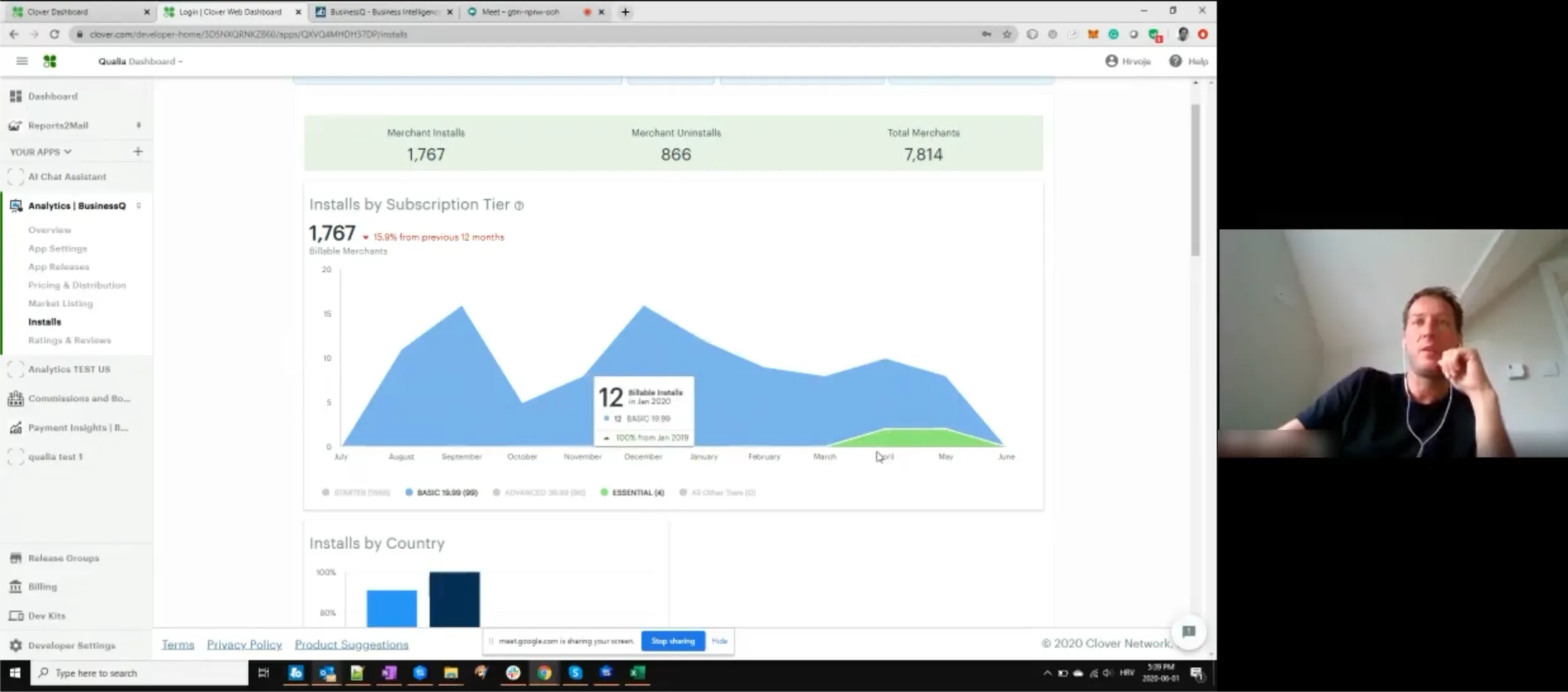
Task: Open the hamburger menu icon
Action: pyautogui.click(x=21, y=61)
